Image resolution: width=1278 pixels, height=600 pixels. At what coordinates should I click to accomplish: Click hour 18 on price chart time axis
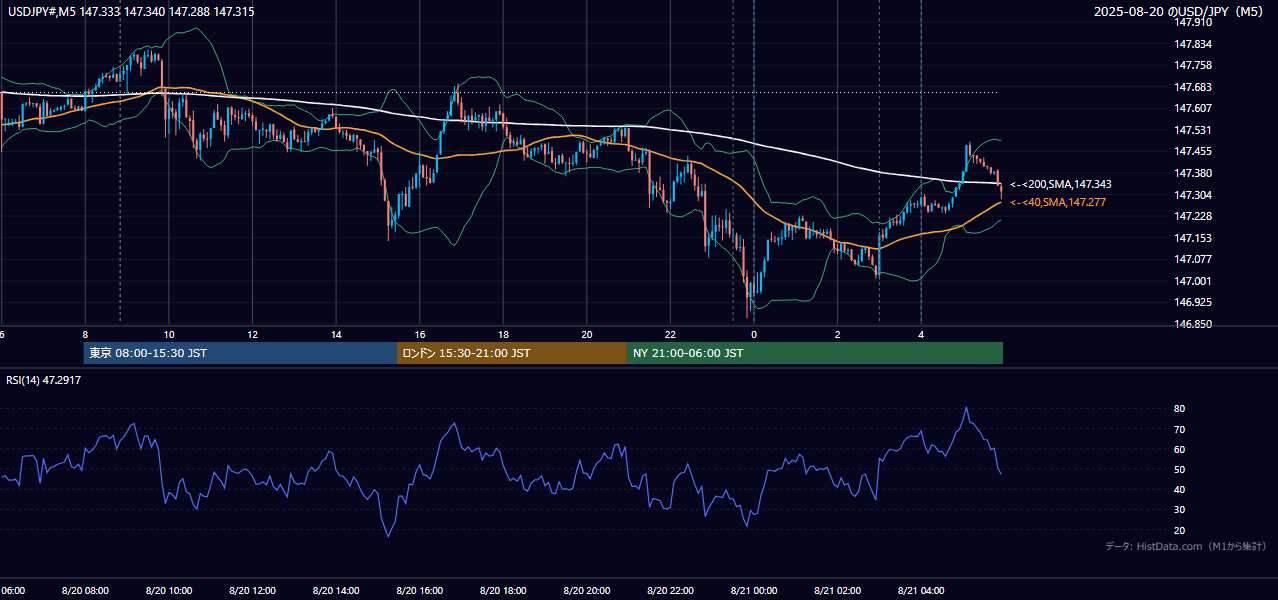pos(503,334)
